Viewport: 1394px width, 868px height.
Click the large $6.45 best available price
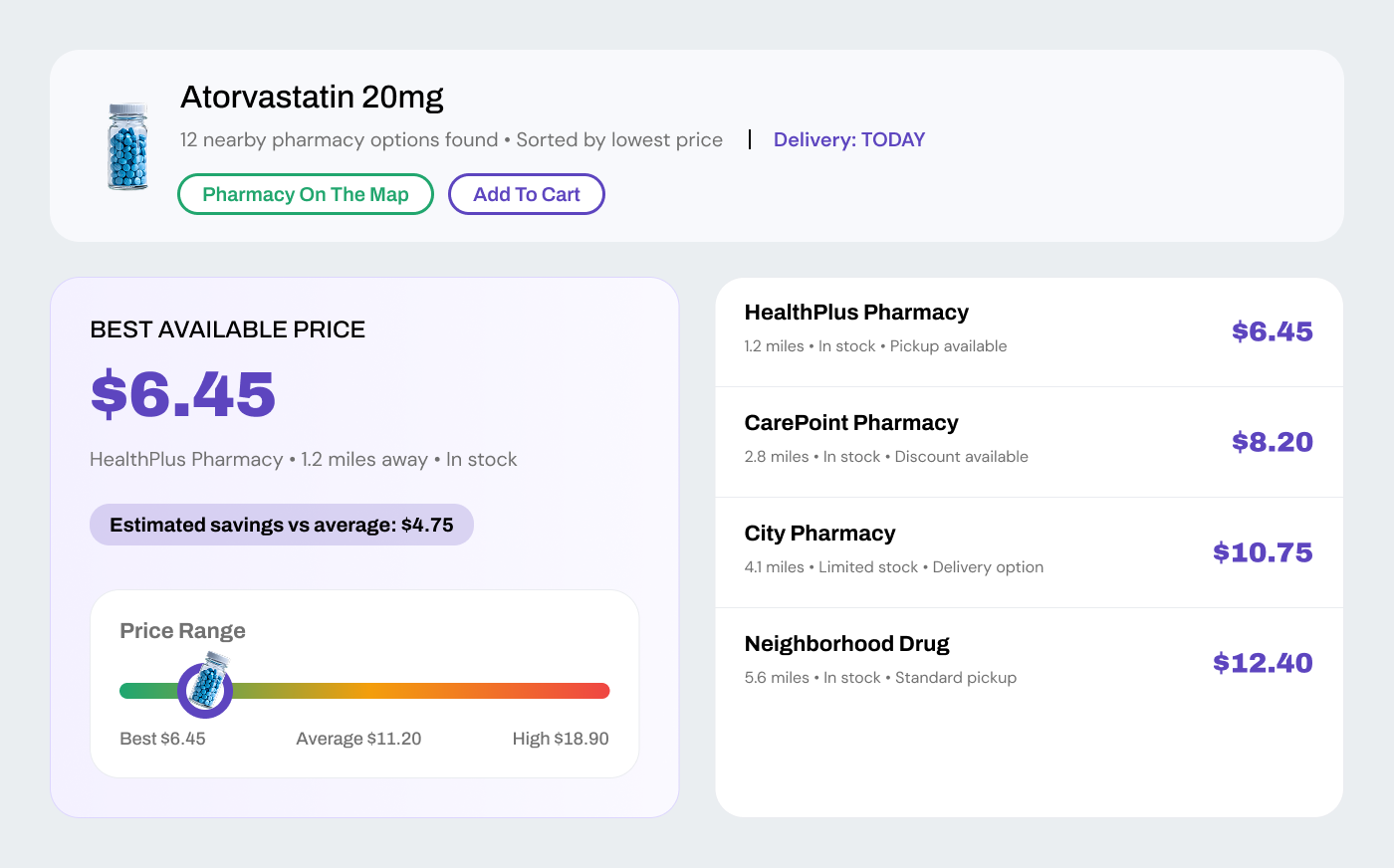pos(183,393)
